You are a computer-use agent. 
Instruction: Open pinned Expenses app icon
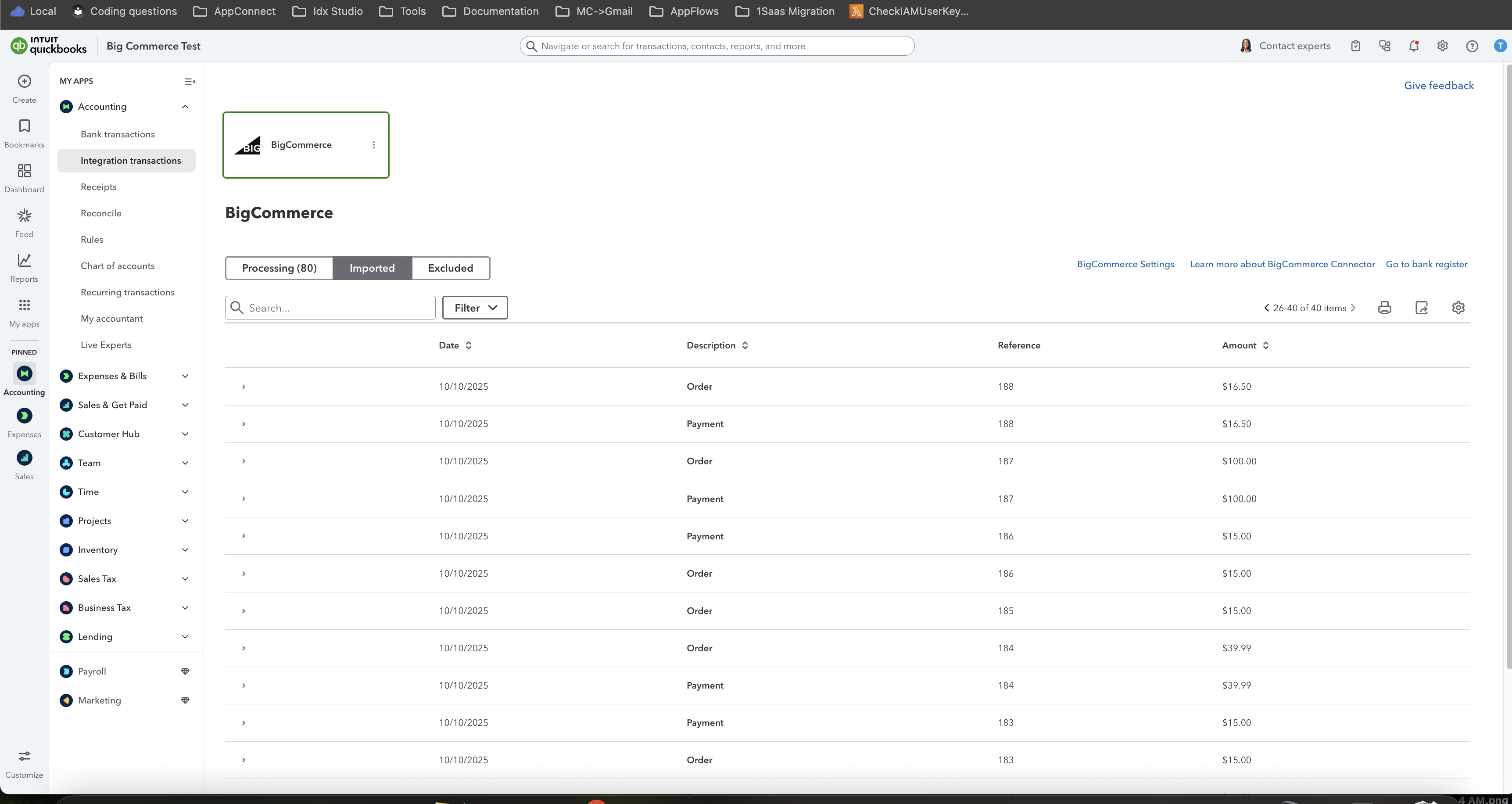coord(24,416)
